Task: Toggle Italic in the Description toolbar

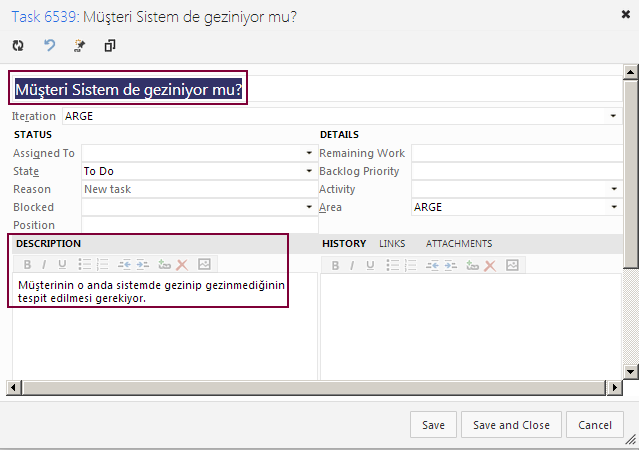Action: click(44, 265)
